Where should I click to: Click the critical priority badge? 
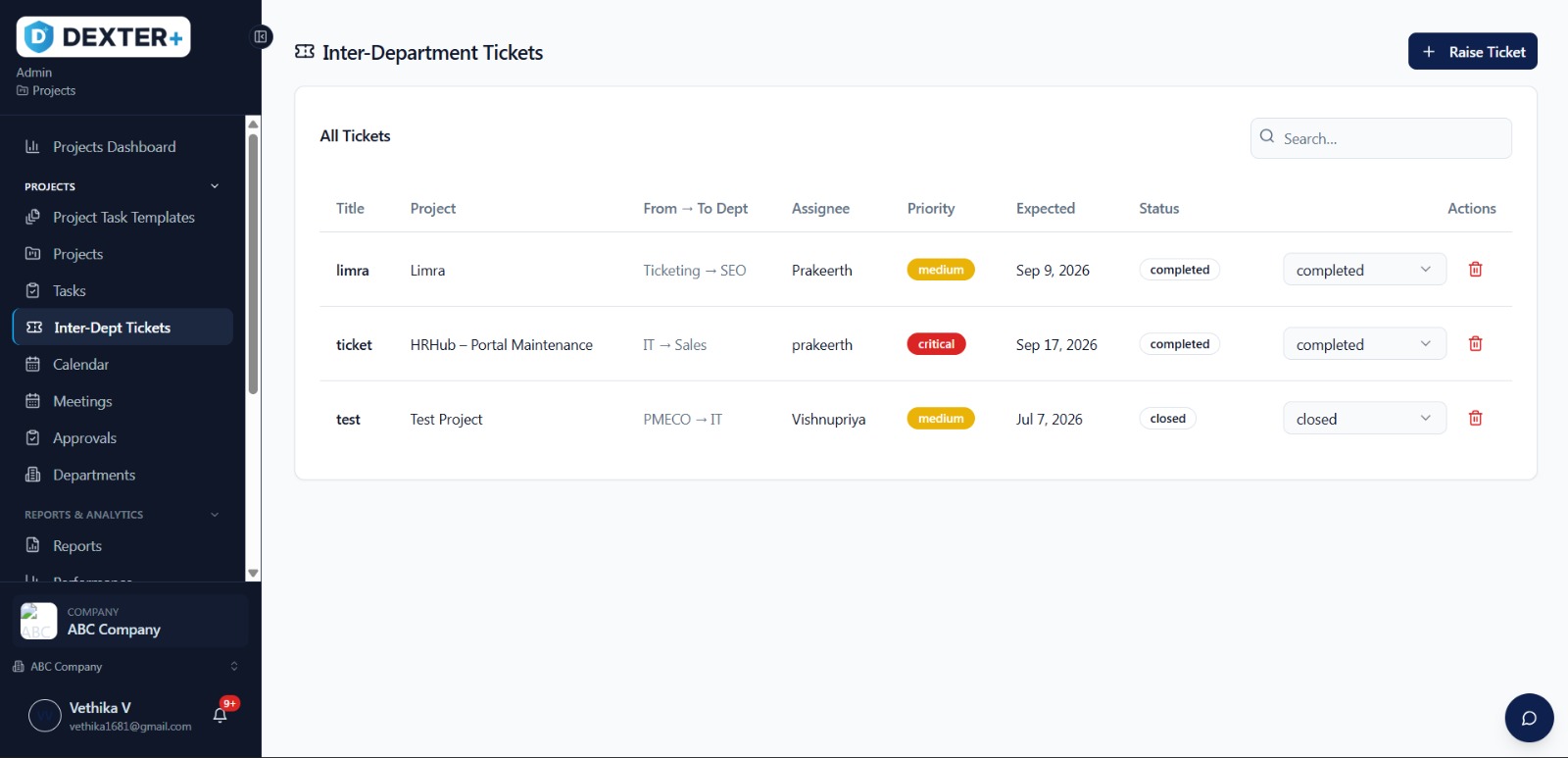click(936, 344)
